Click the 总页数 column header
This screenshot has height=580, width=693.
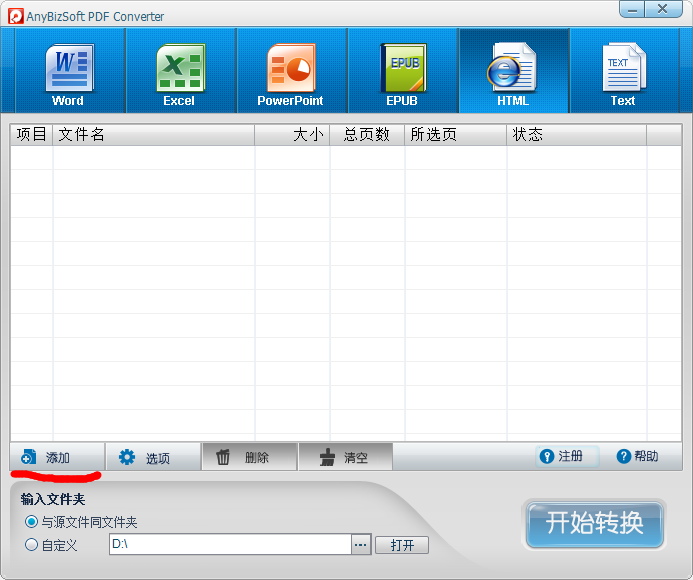click(367, 134)
